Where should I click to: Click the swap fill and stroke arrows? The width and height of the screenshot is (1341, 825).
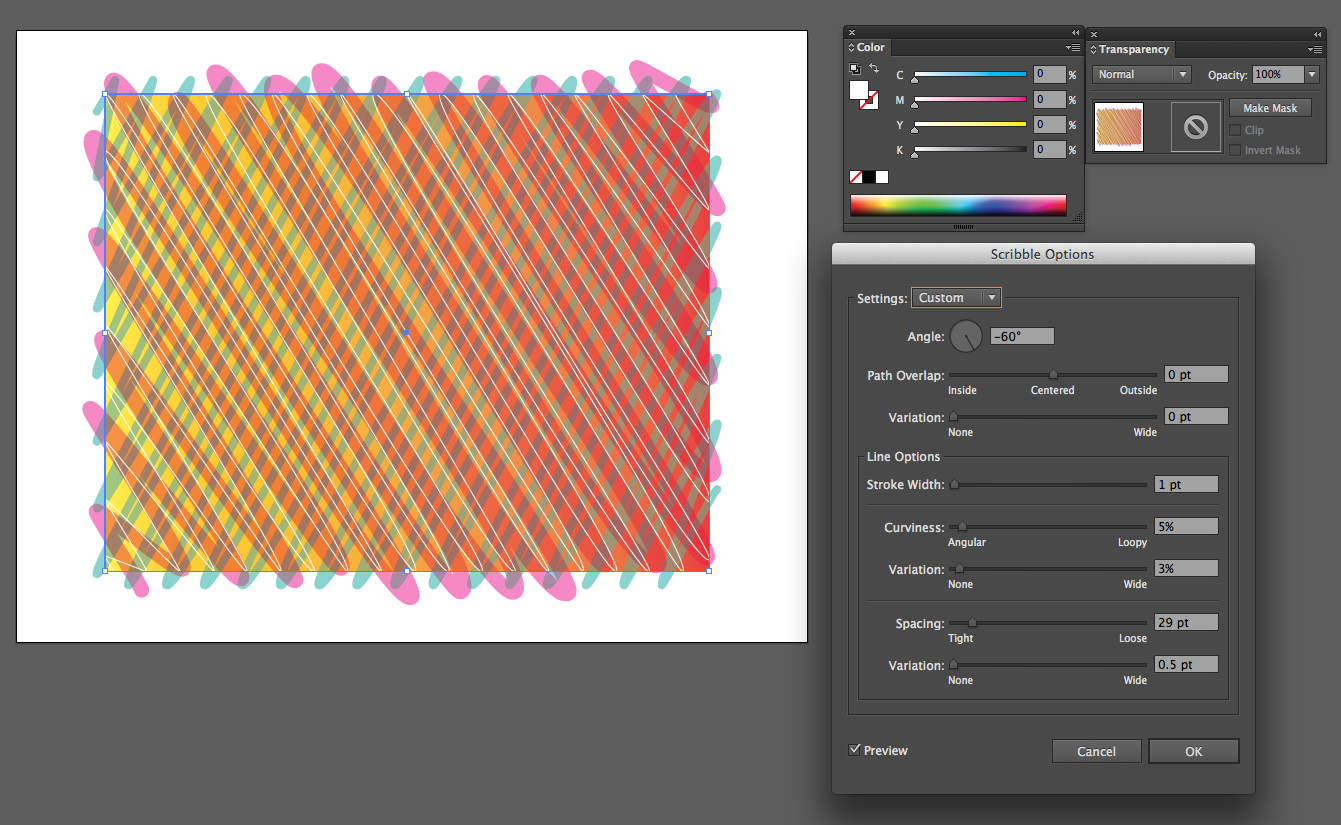point(872,66)
